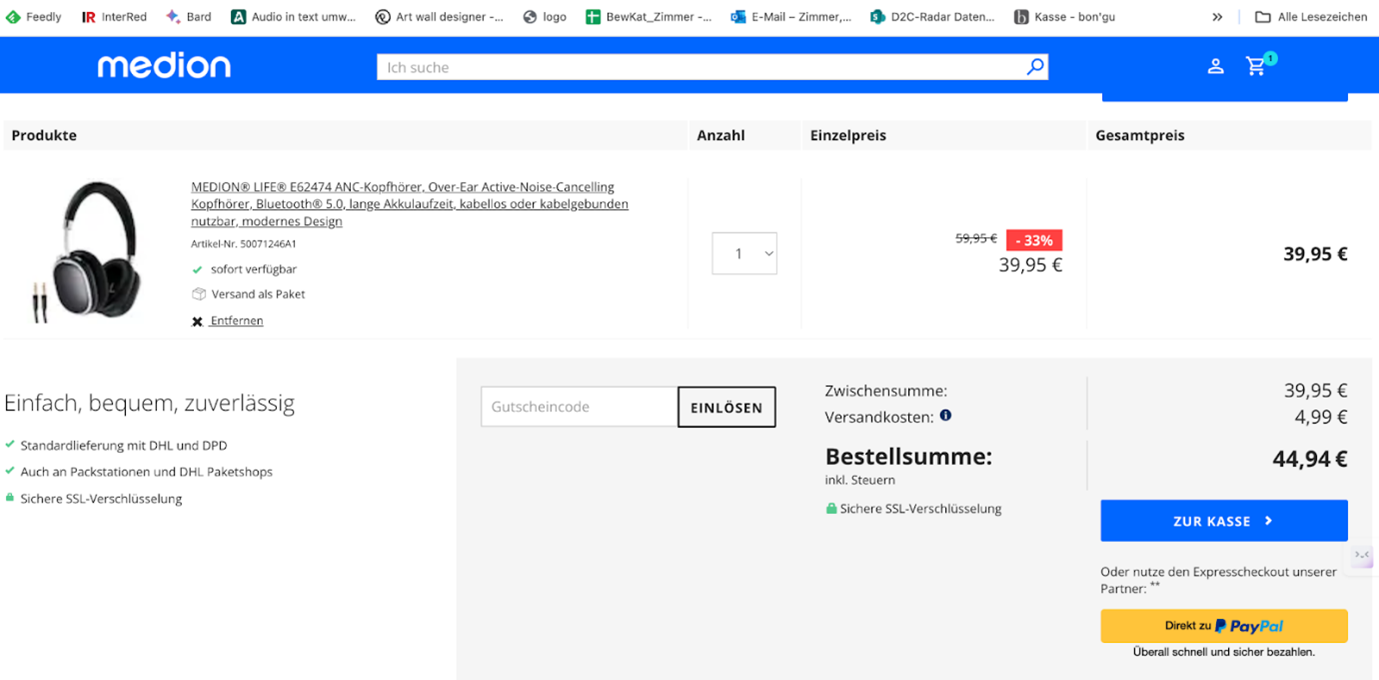1379x680 pixels.
Task: Click the ZUR KASSE button
Action: tap(1224, 521)
